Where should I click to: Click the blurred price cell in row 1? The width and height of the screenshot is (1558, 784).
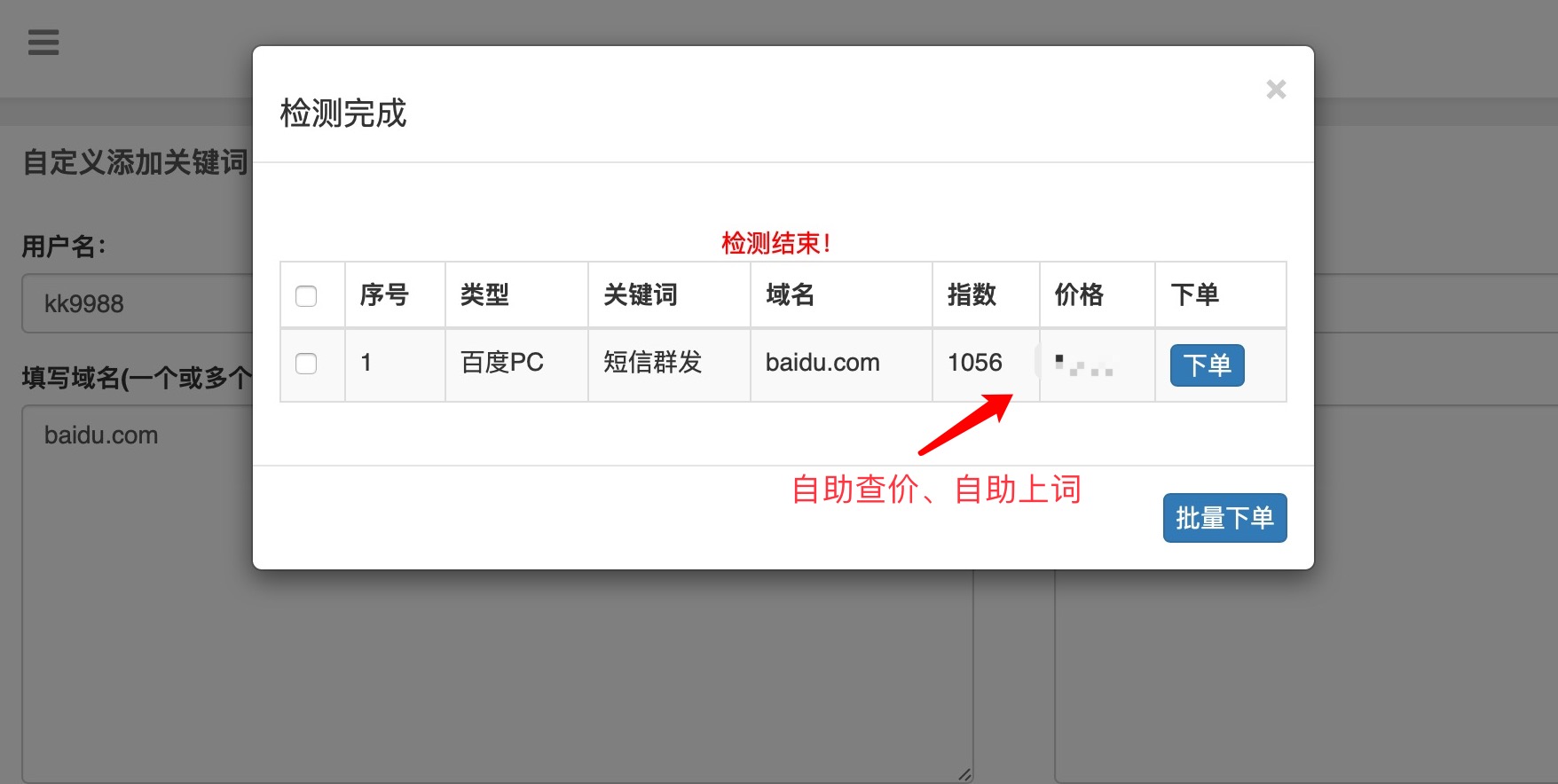click(1097, 365)
